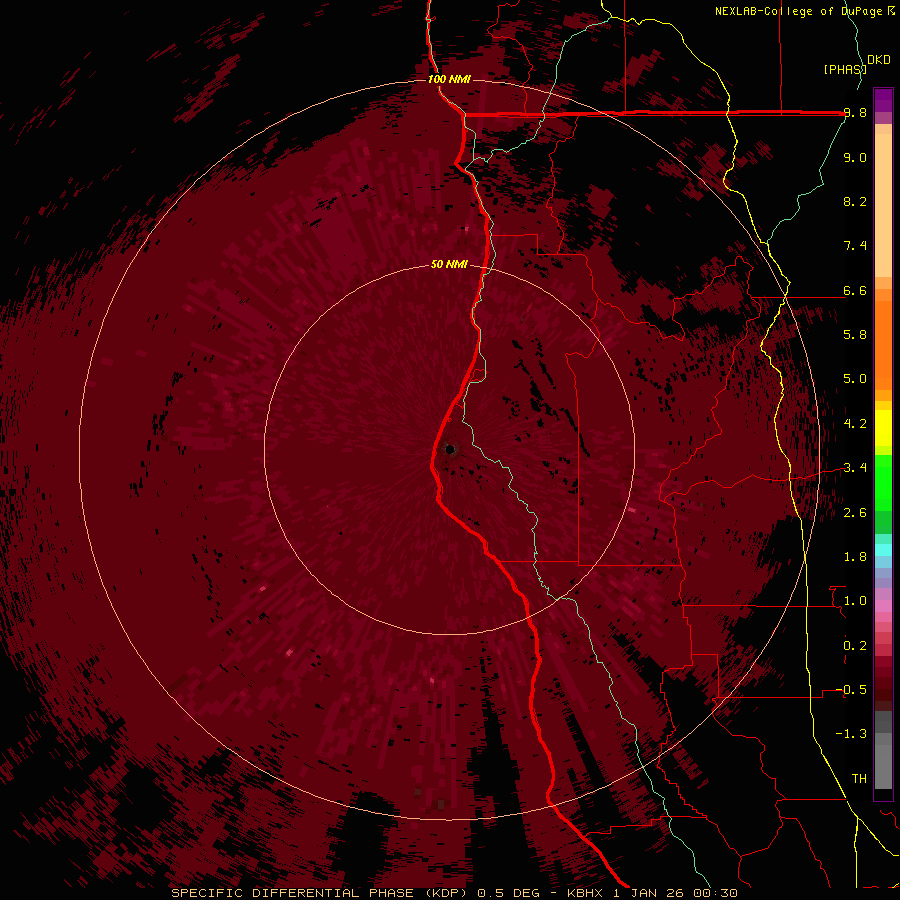The width and height of the screenshot is (900, 900).
Task: Click the -0.5 scale value
Action: tap(851, 689)
